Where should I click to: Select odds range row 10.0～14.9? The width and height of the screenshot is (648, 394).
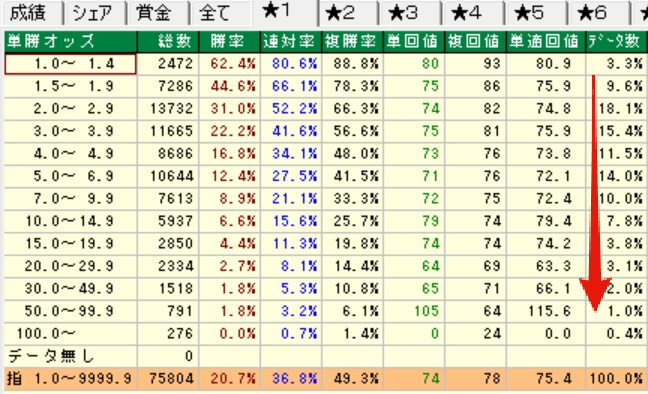click(70, 221)
